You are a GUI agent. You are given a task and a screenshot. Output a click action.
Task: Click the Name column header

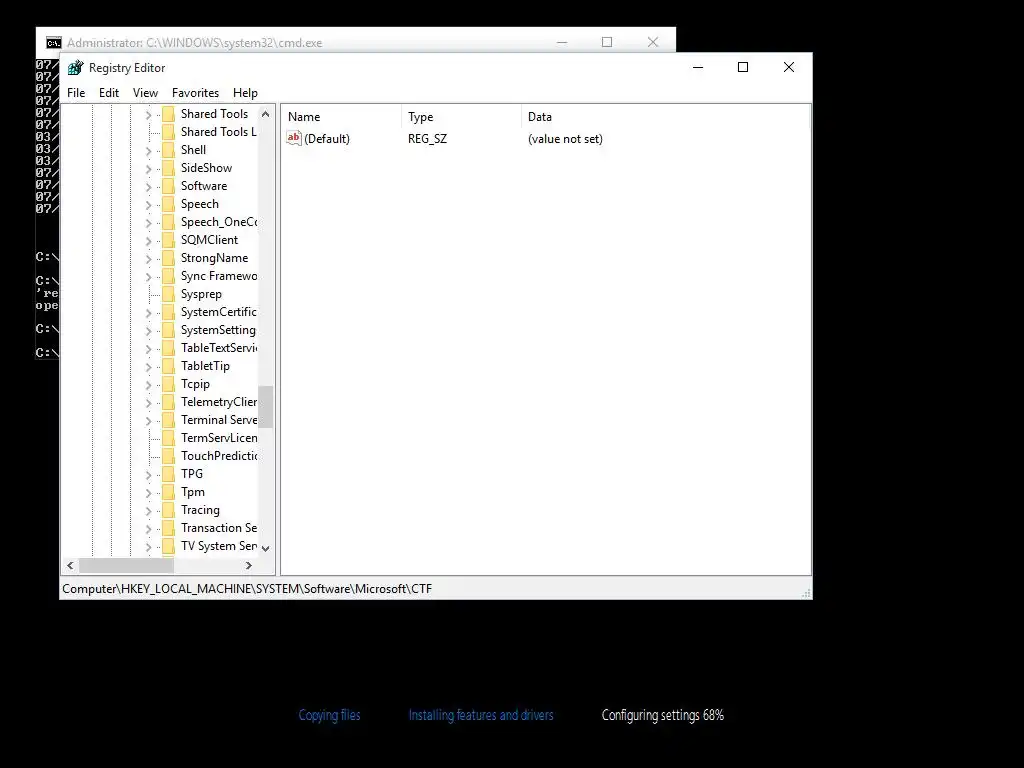pos(342,117)
